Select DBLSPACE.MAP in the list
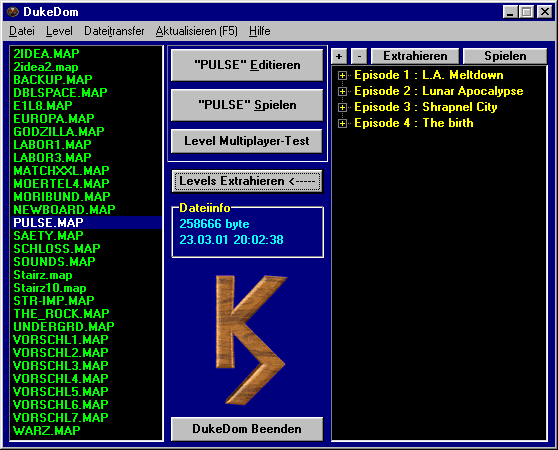This screenshot has height=450, width=558. coord(86,93)
